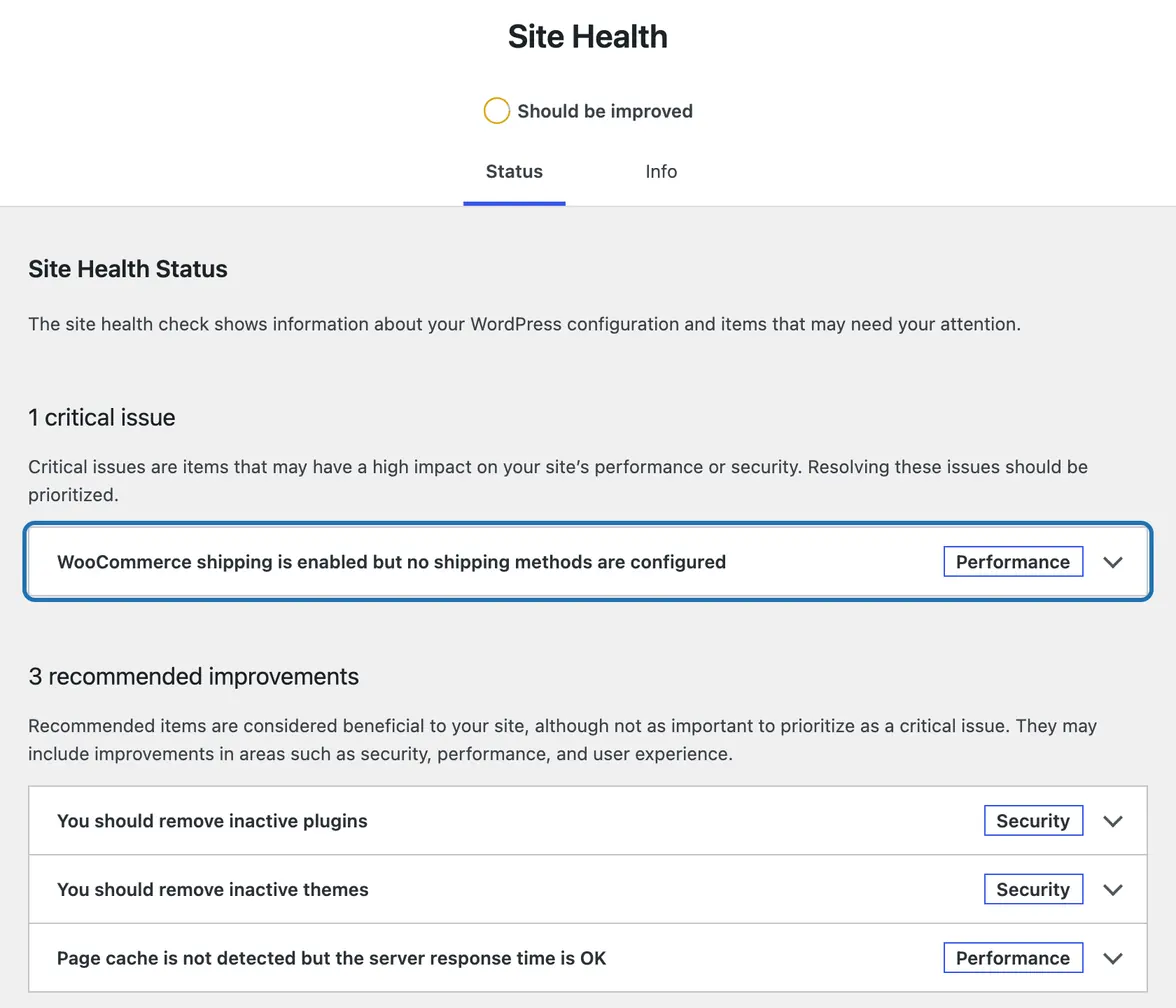Click the Site Health title

pos(588,37)
